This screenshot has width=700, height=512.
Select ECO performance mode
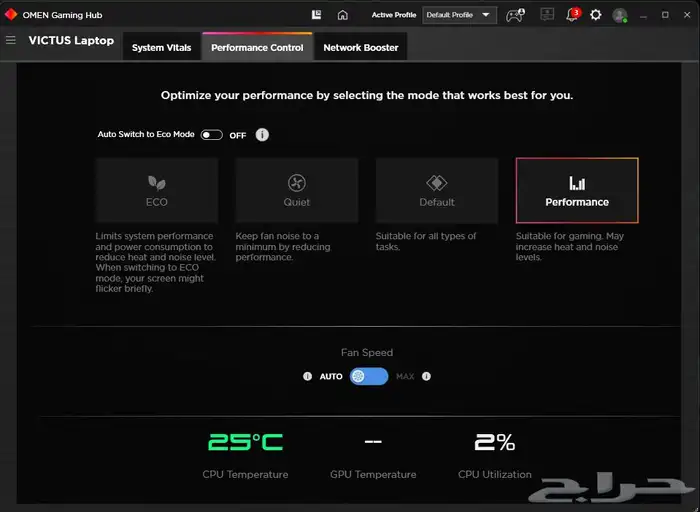tap(157, 190)
